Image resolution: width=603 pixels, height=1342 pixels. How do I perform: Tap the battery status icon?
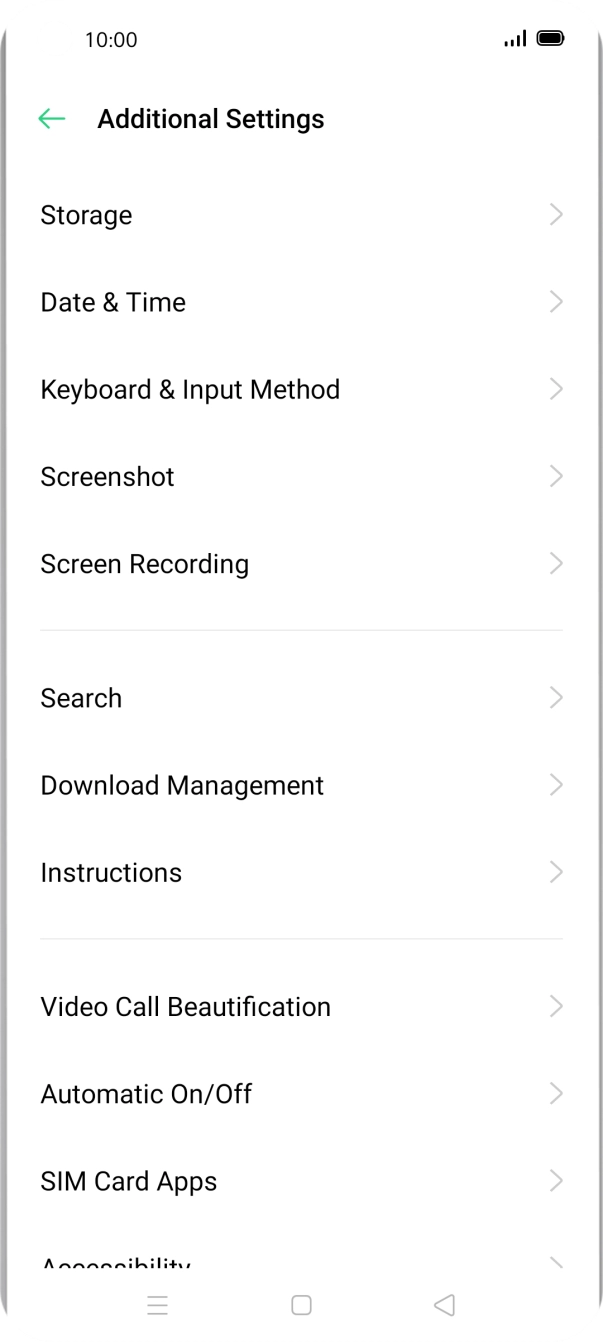(x=550, y=39)
